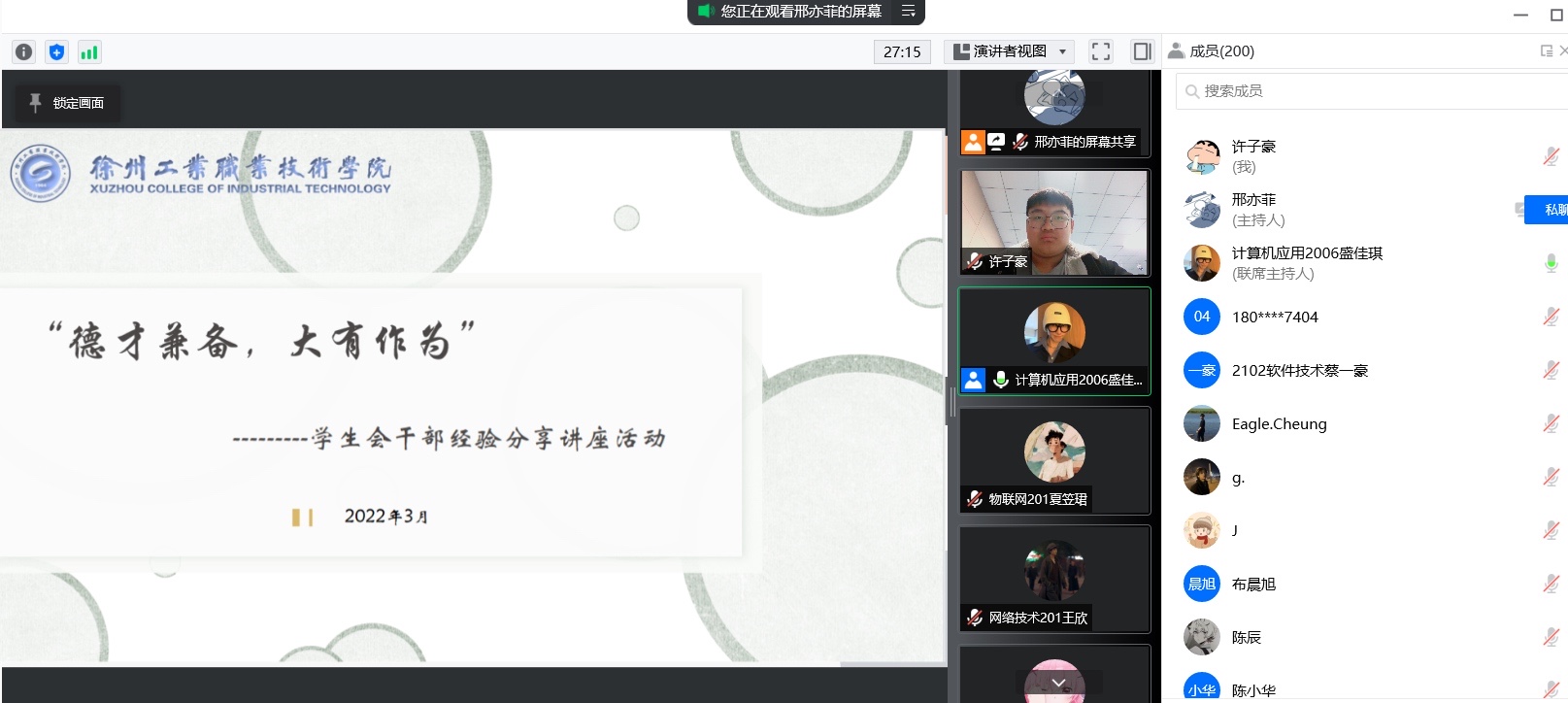
Task: Click 180****7404's muted microphone icon
Action: coord(1551,317)
